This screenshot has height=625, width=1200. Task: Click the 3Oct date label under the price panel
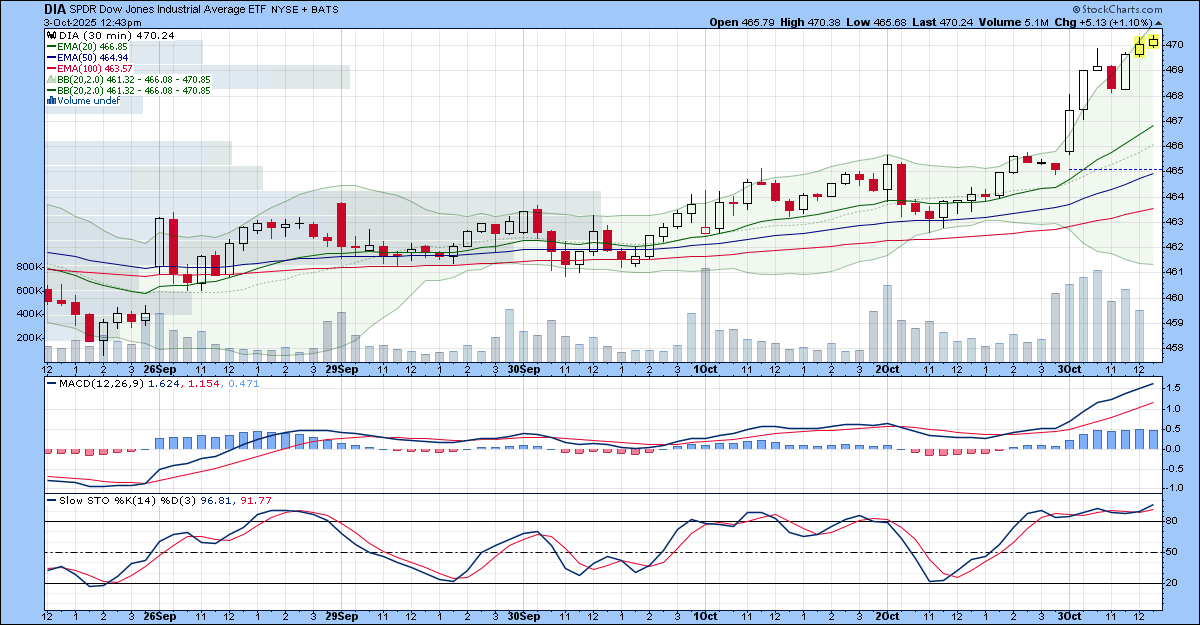(1068, 369)
